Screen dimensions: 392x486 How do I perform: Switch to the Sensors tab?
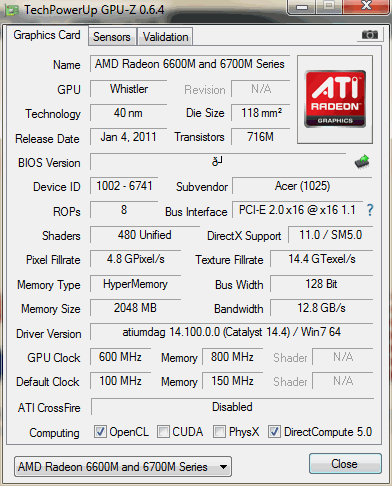[112, 37]
